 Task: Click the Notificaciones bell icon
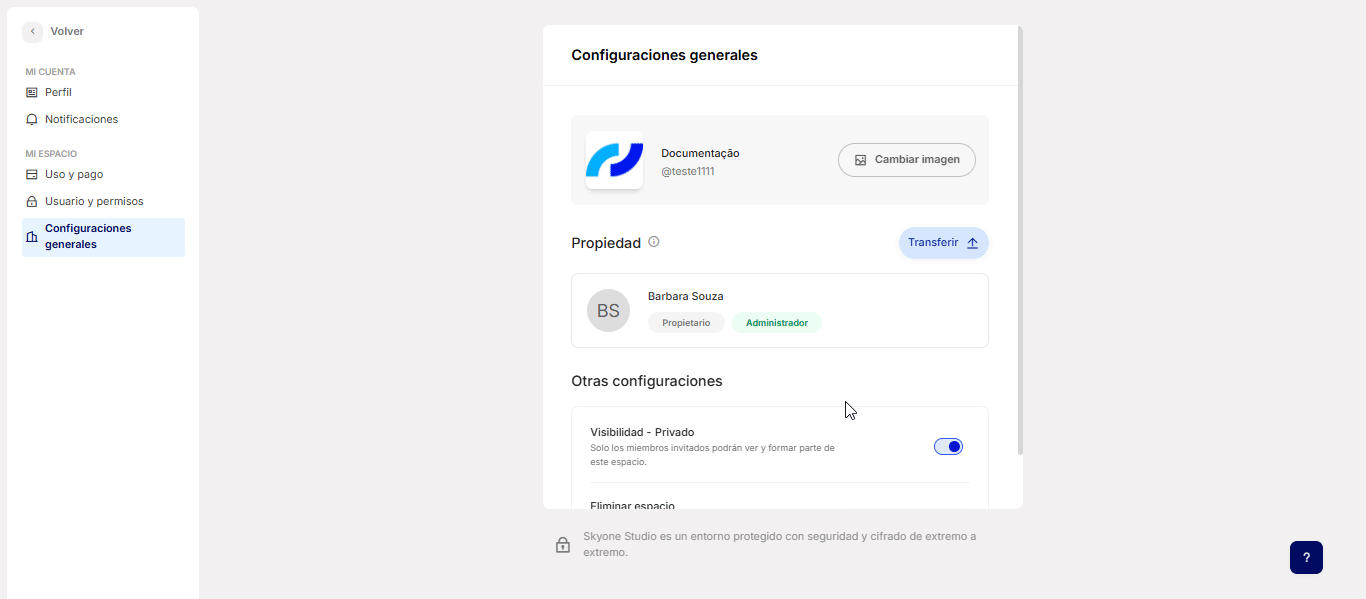pyautogui.click(x=31, y=120)
